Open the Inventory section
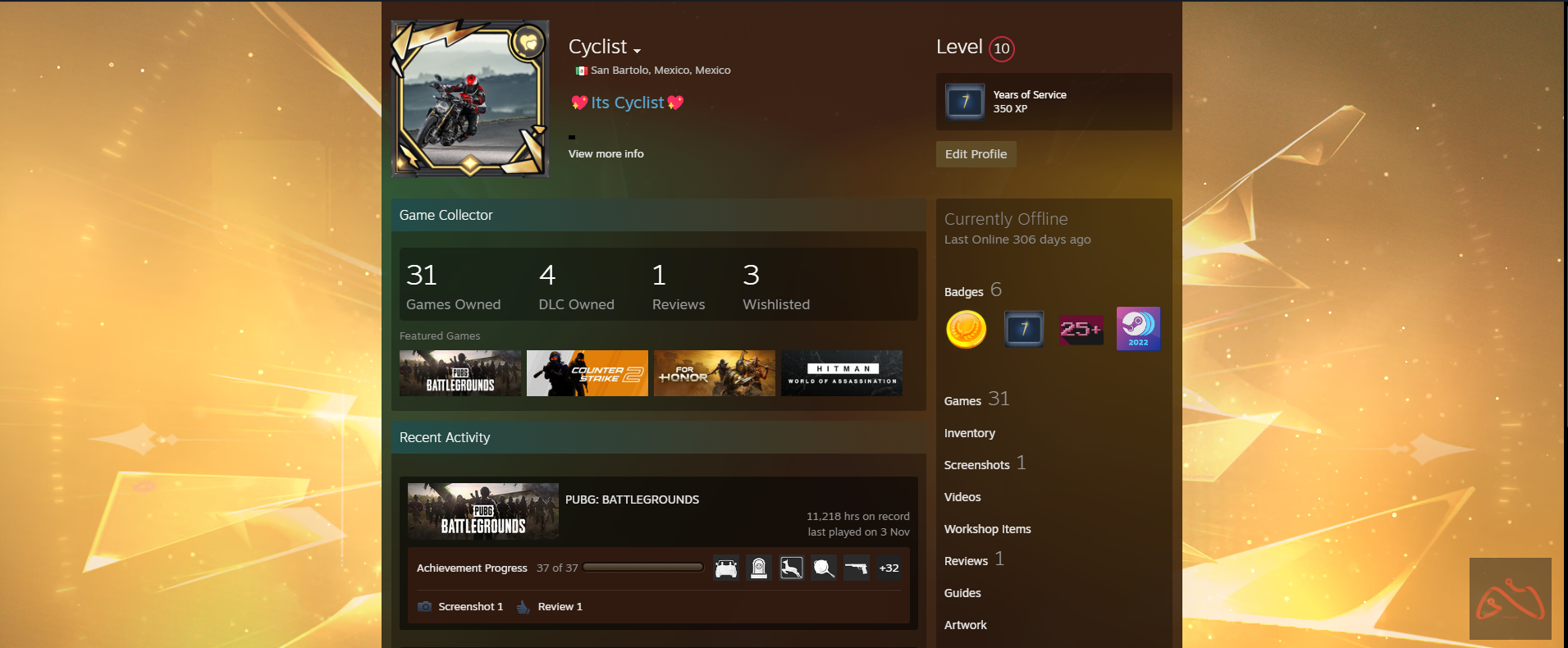This screenshot has width=1568, height=648. pyautogui.click(x=969, y=433)
